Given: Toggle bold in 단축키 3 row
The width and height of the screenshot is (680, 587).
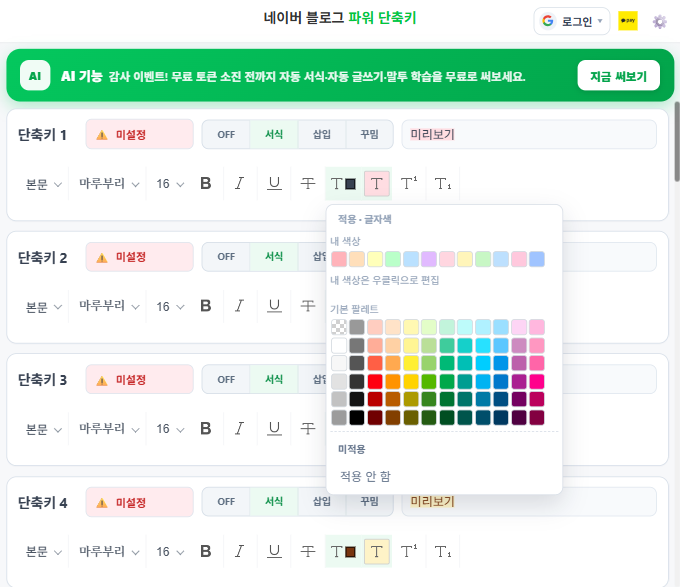Looking at the screenshot, I should pos(206,429).
